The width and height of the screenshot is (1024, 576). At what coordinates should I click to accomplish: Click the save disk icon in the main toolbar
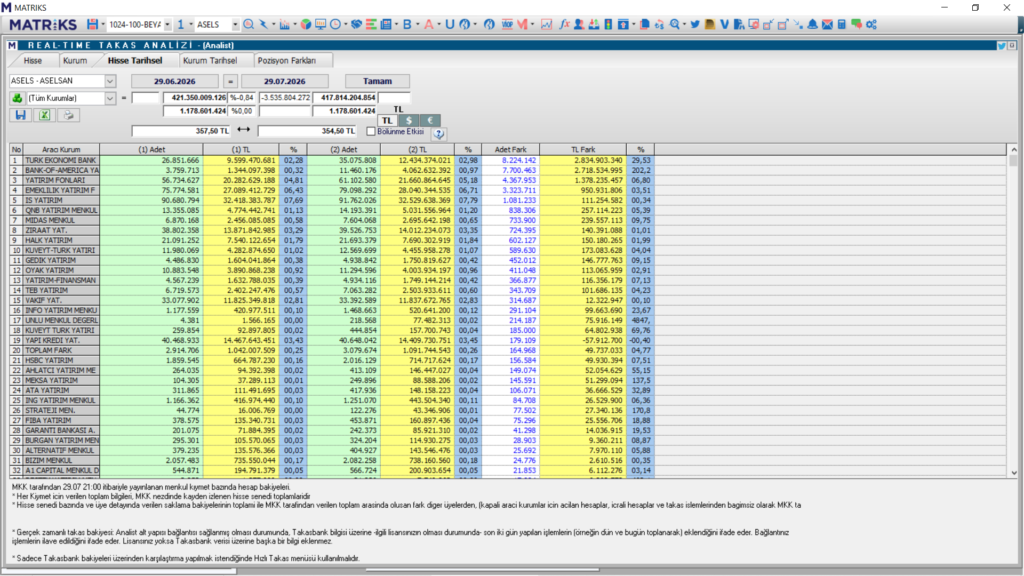(92, 24)
